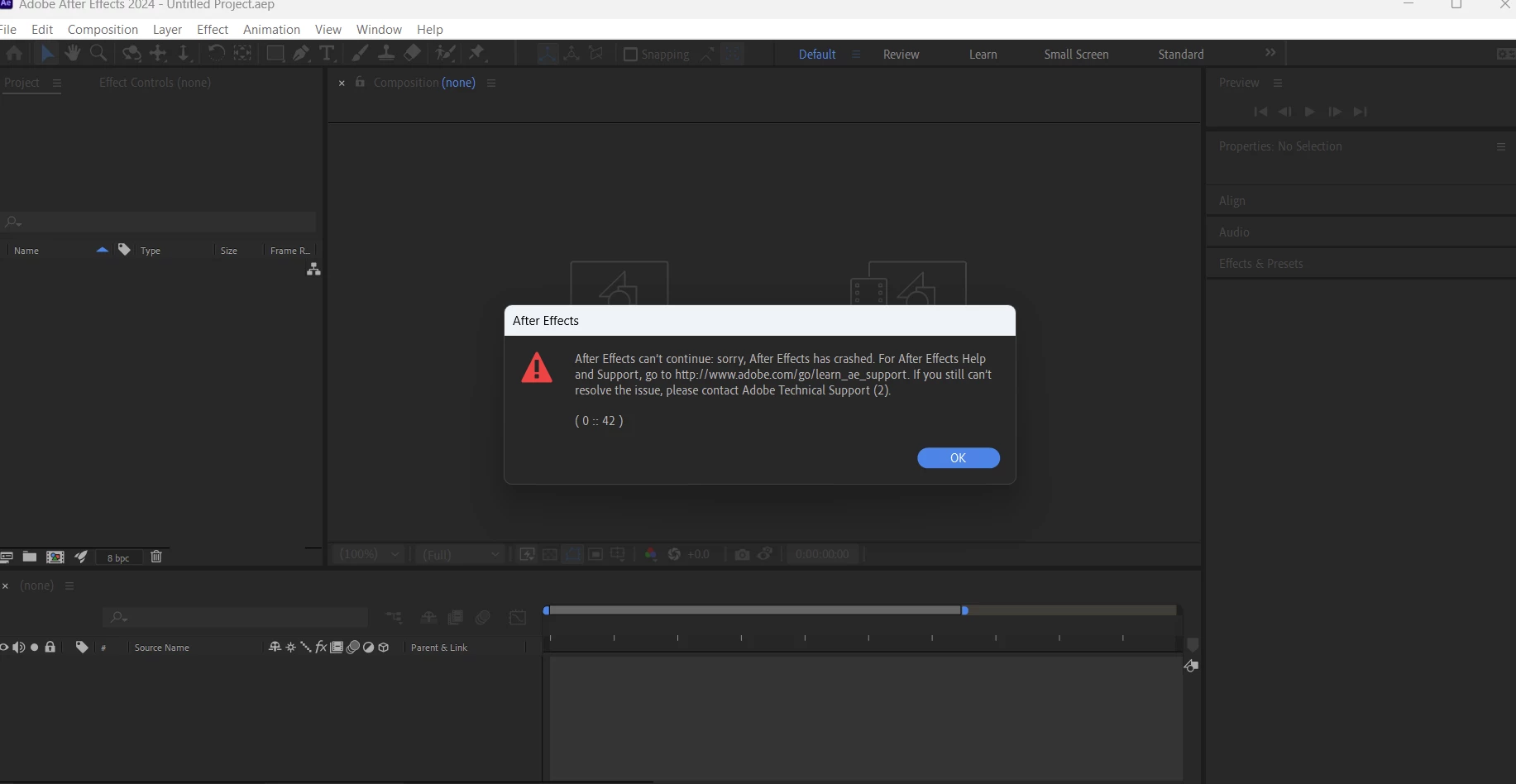Take a snapshot with the camera icon
This screenshot has width=1516, height=784.
point(742,554)
